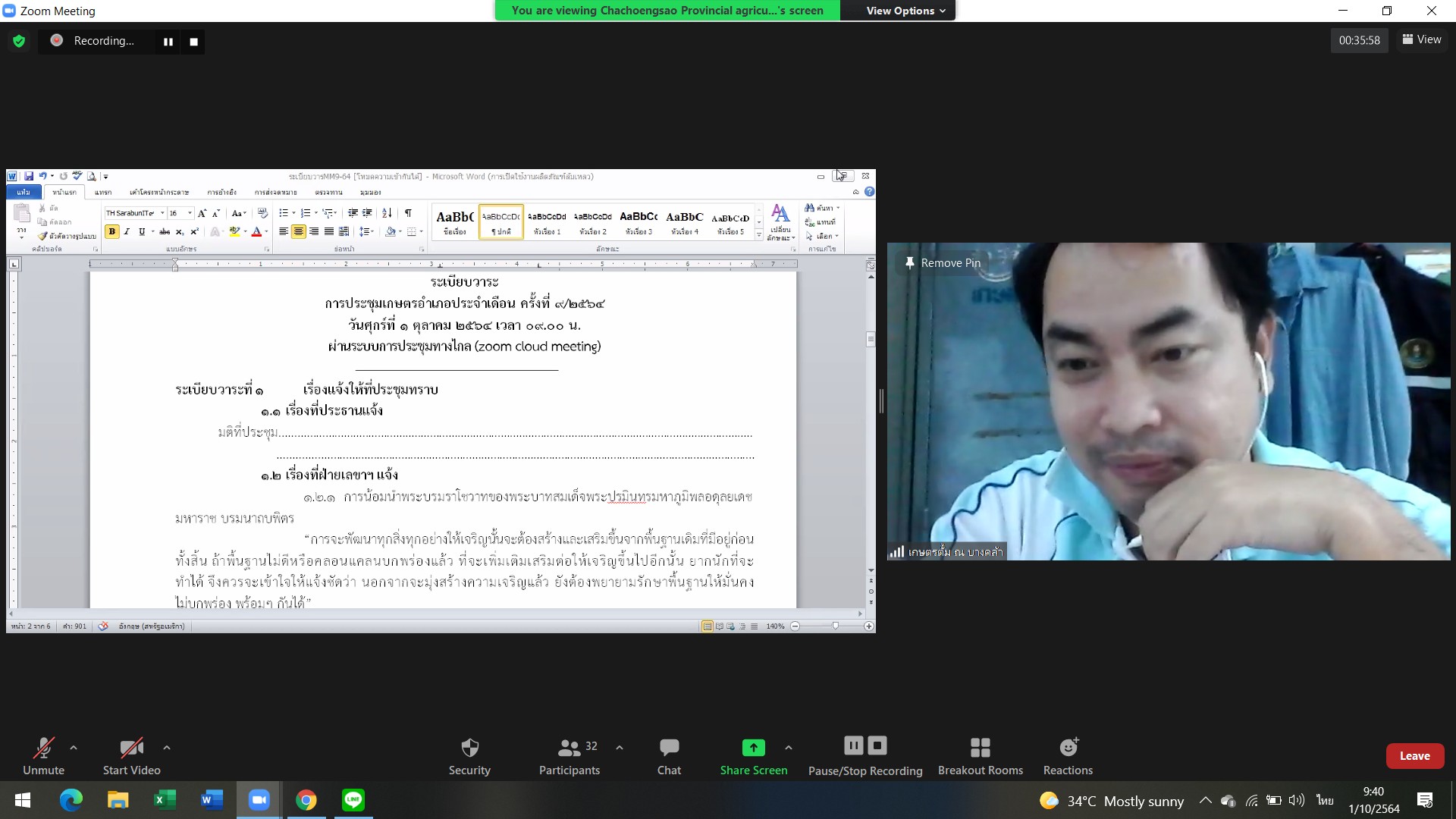1456x819 pixels.
Task: Expand video options arrow next to Start Video
Action: coord(167,748)
